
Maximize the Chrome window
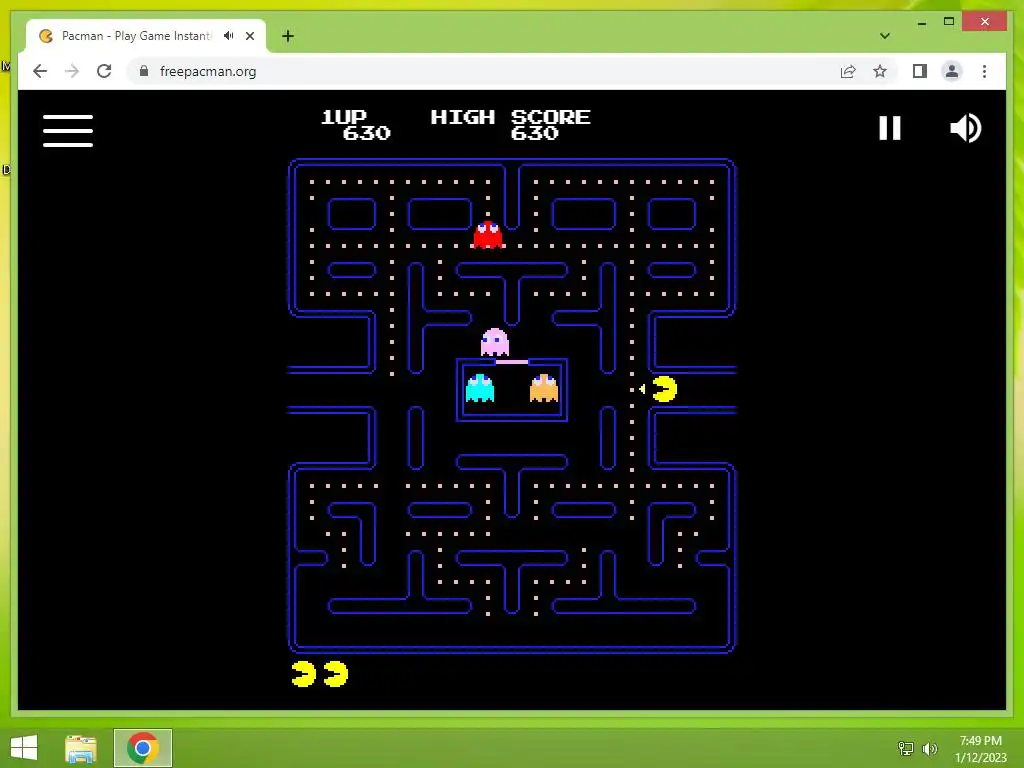click(x=949, y=22)
